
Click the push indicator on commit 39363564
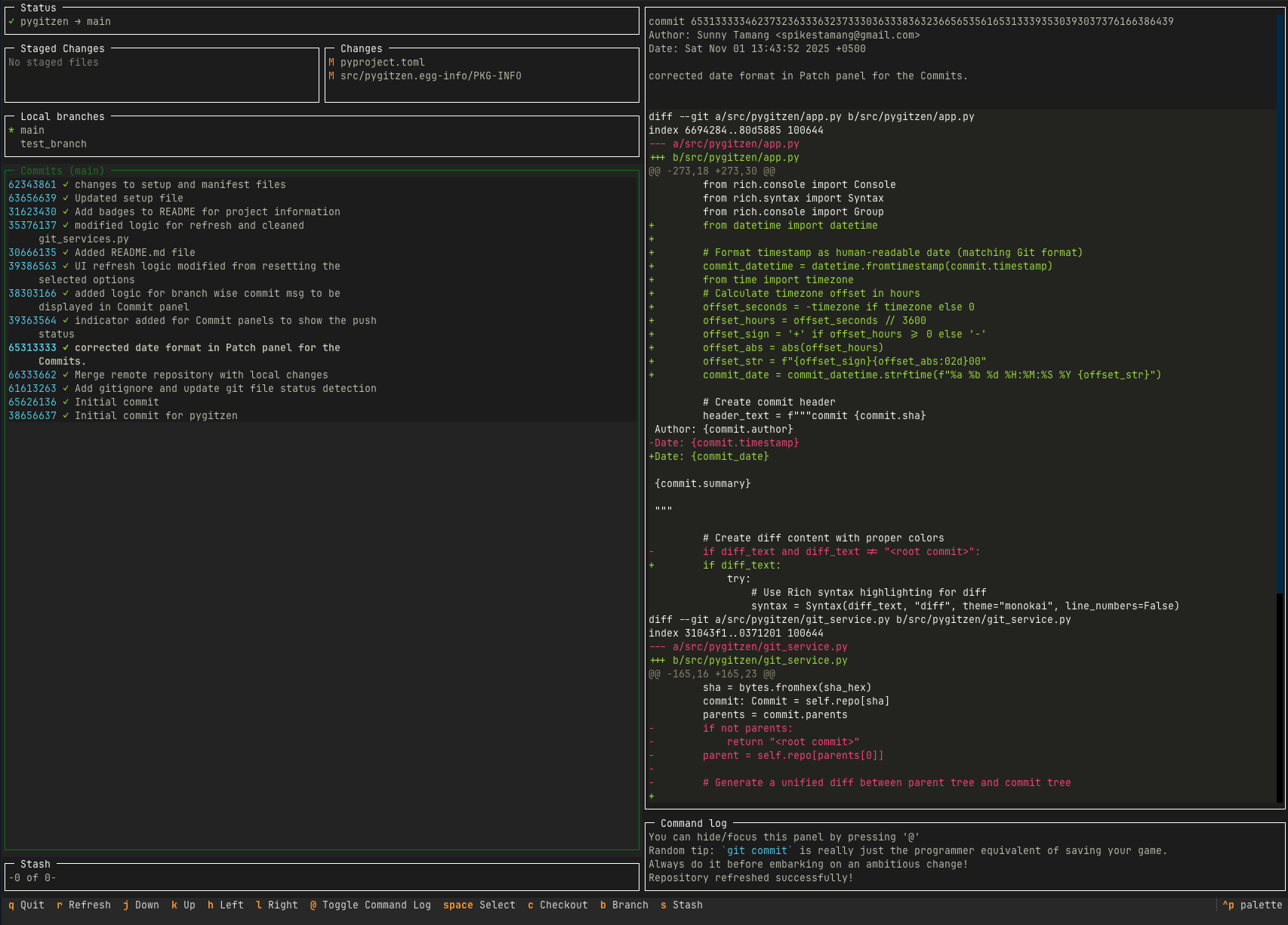tap(66, 320)
